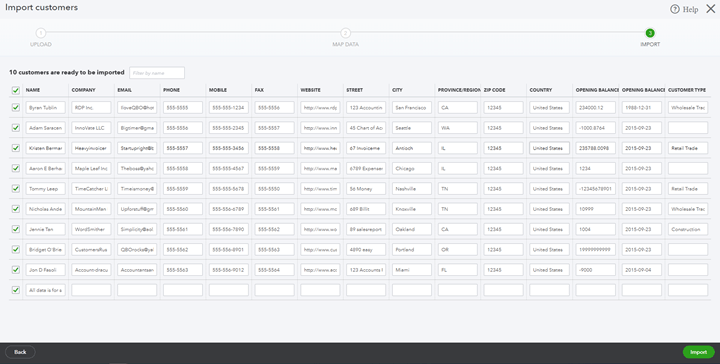Image resolution: width=720 pixels, height=364 pixels.
Task: Edit the company field RDP Inc.
Action: pos(91,108)
